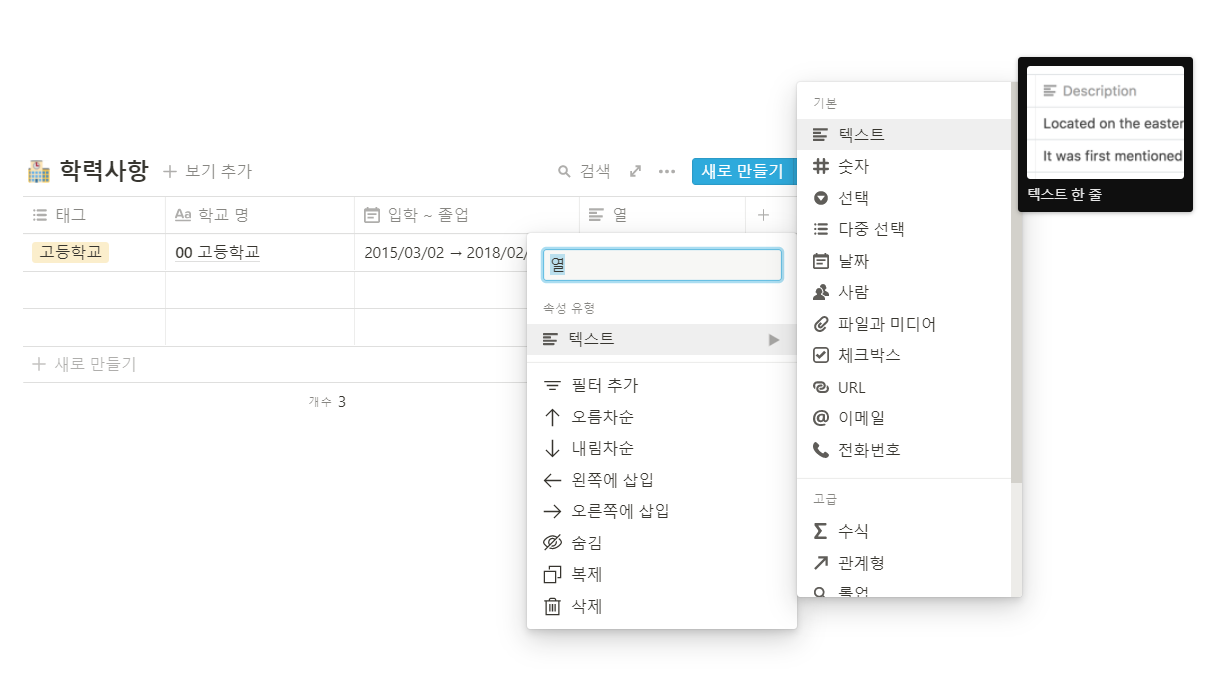Select 수식 formula property type
This screenshot has width=1209, height=694.
click(904, 531)
